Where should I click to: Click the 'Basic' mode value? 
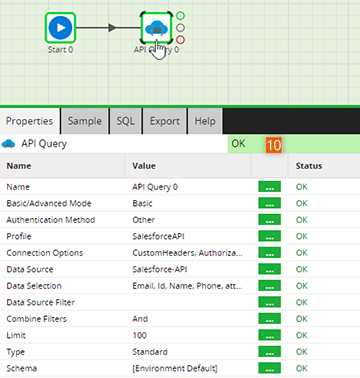coord(142,203)
